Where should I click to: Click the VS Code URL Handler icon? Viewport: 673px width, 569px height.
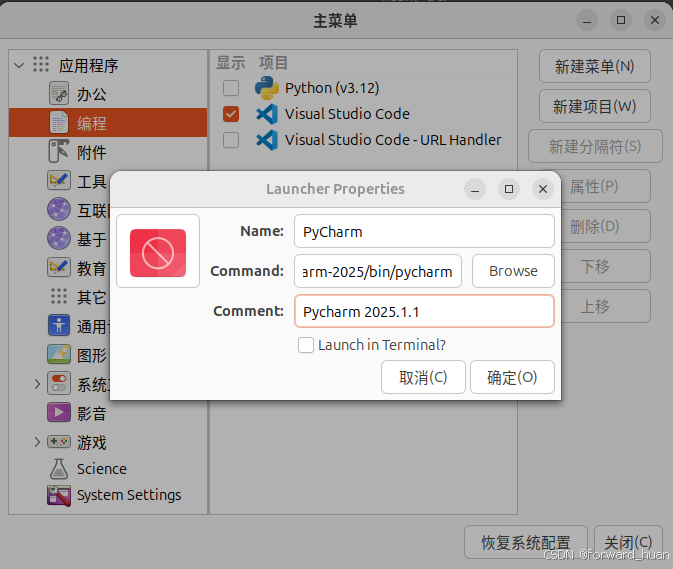(267, 140)
